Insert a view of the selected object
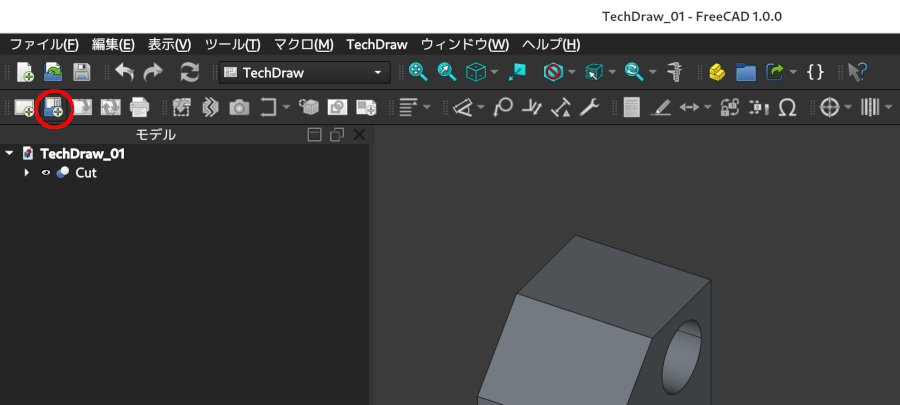The height and width of the screenshot is (405, 900). point(181,107)
